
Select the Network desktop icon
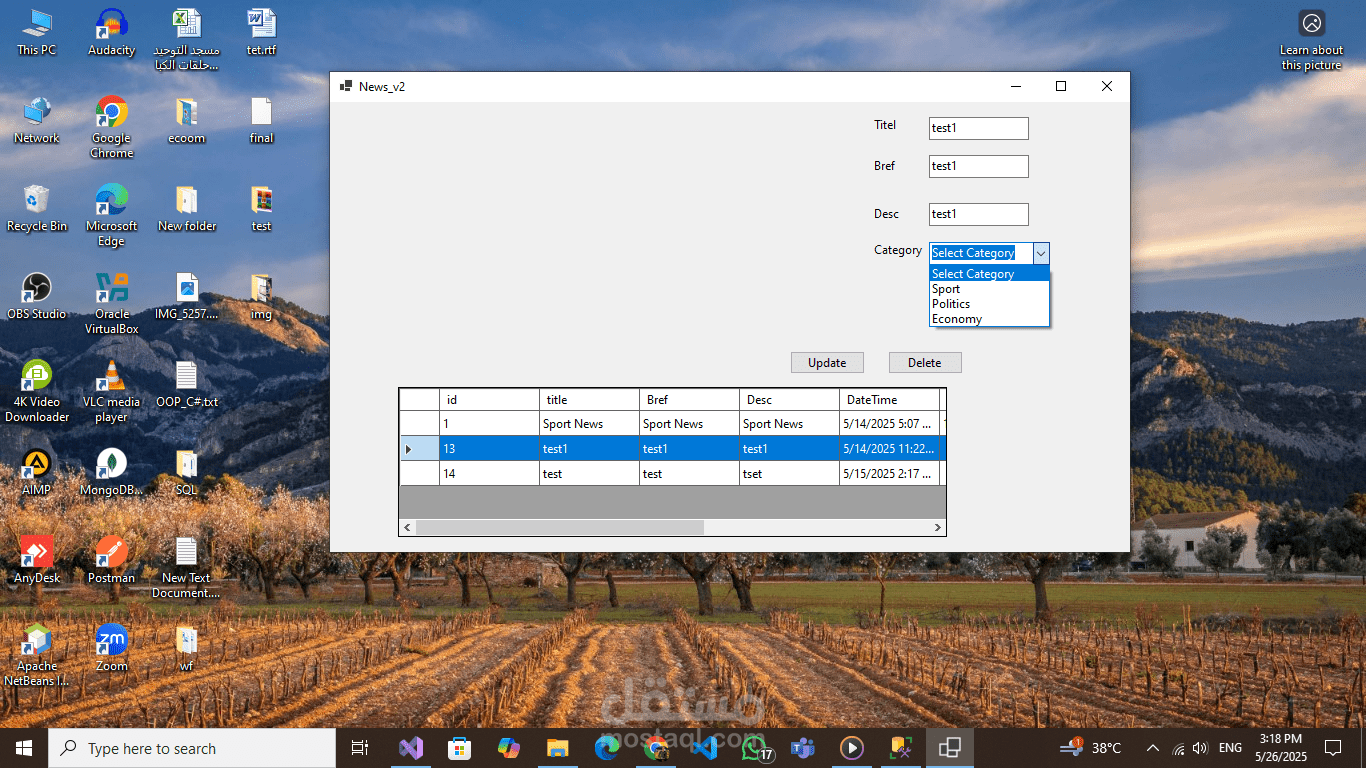tap(37, 120)
